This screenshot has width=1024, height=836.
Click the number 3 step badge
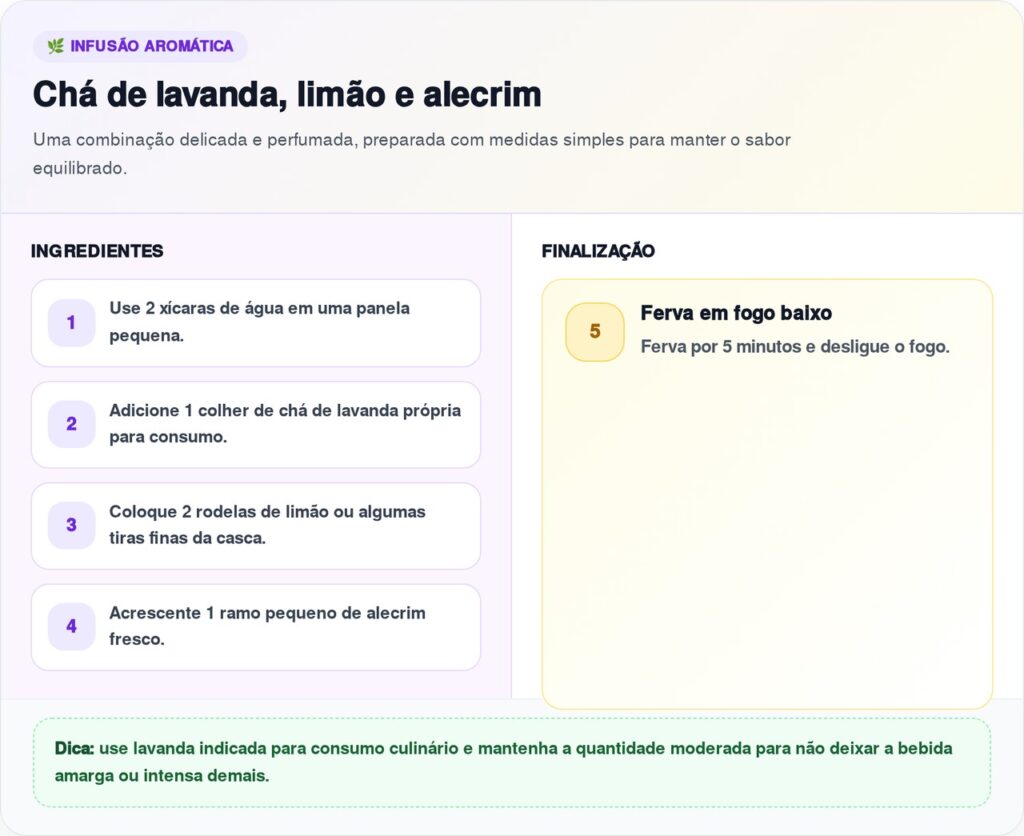71,525
